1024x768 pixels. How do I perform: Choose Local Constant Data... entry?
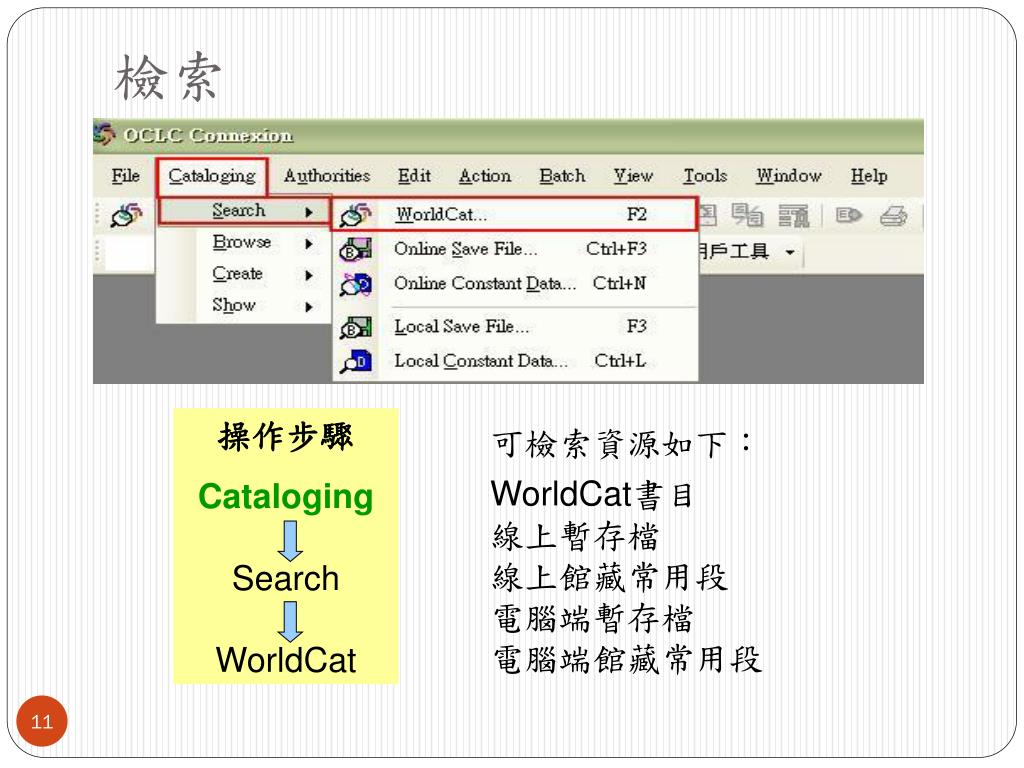tap(515, 360)
